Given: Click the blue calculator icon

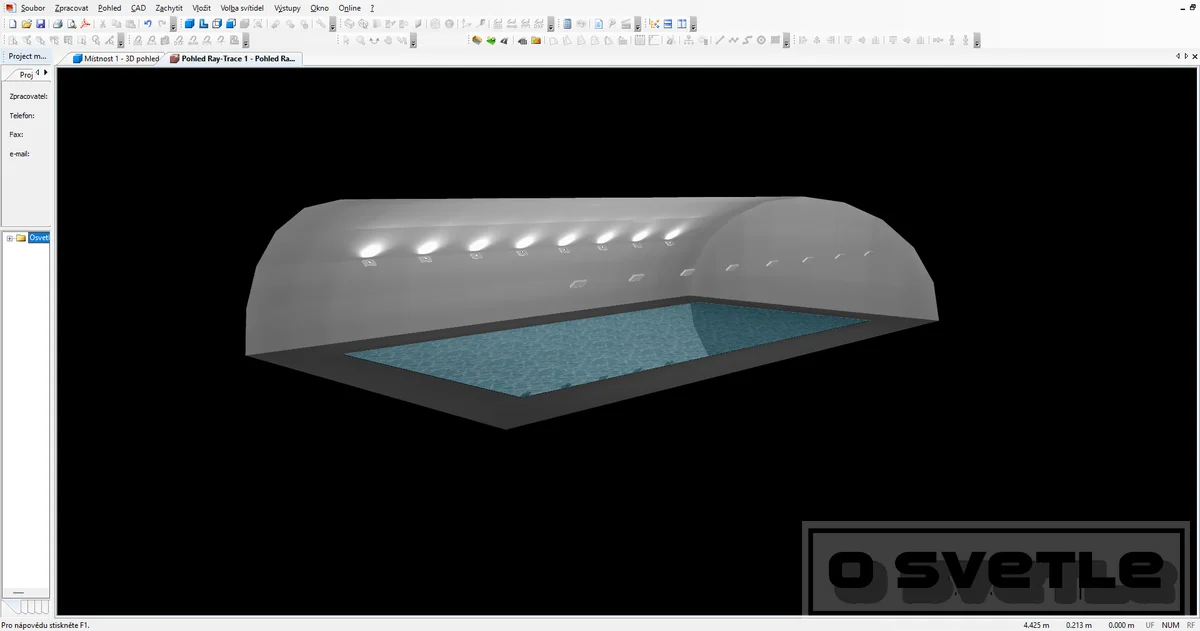Looking at the screenshot, I should [x=567, y=24].
